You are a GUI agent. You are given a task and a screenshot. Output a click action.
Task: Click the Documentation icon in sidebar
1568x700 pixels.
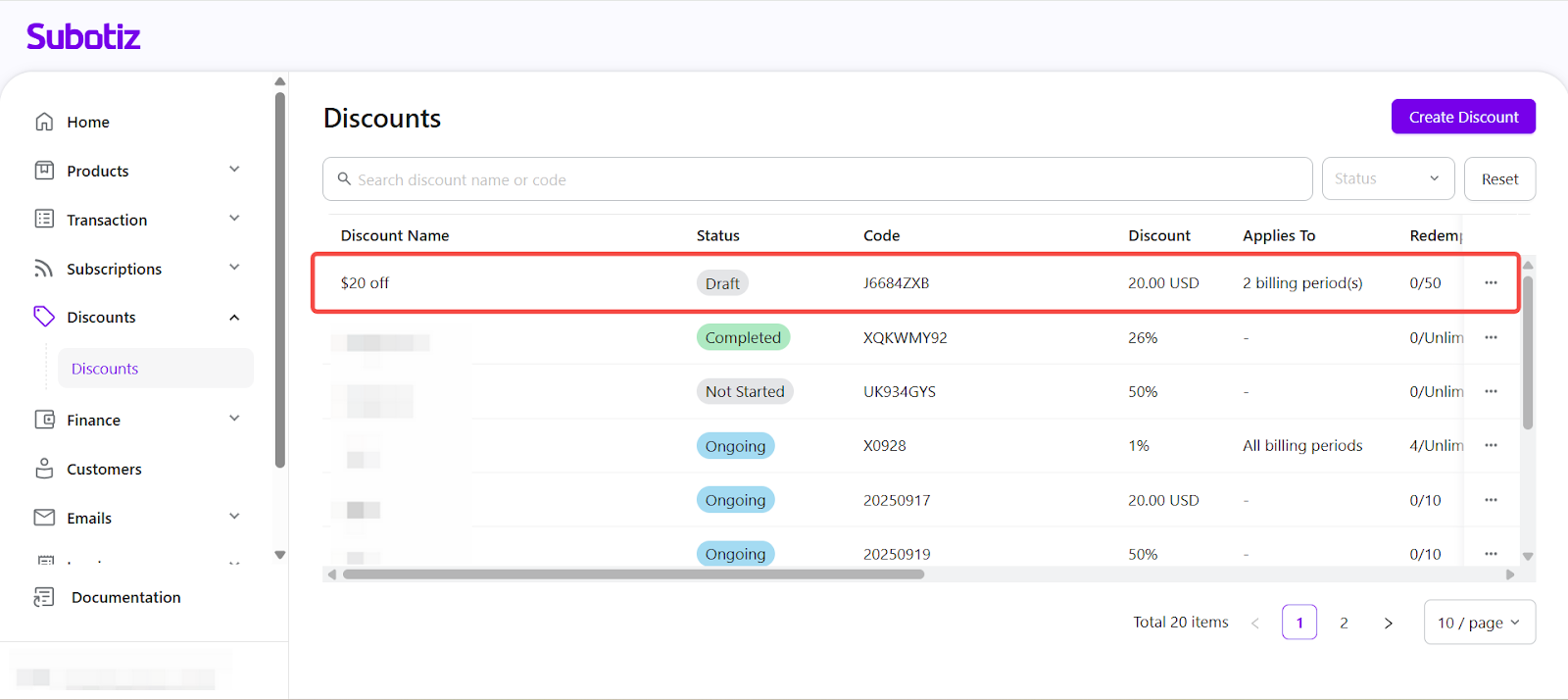(x=44, y=597)
